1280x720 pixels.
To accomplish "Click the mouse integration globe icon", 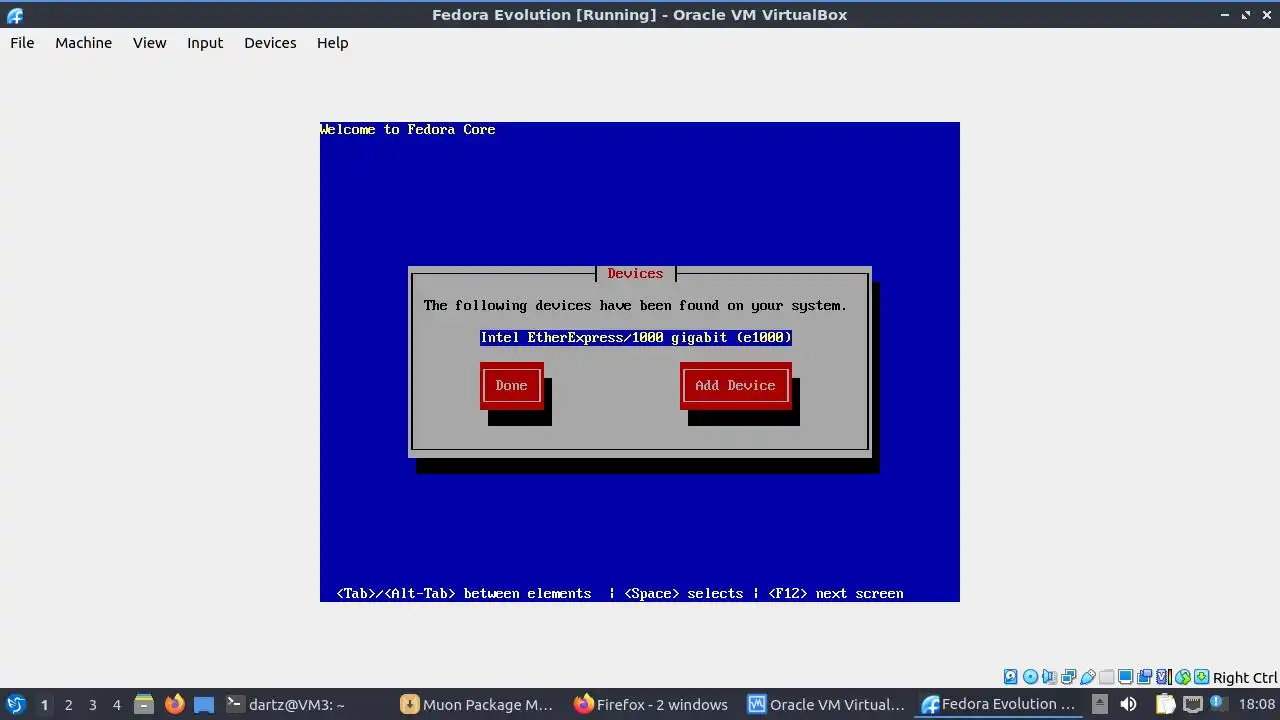I will pos(1183,677).
